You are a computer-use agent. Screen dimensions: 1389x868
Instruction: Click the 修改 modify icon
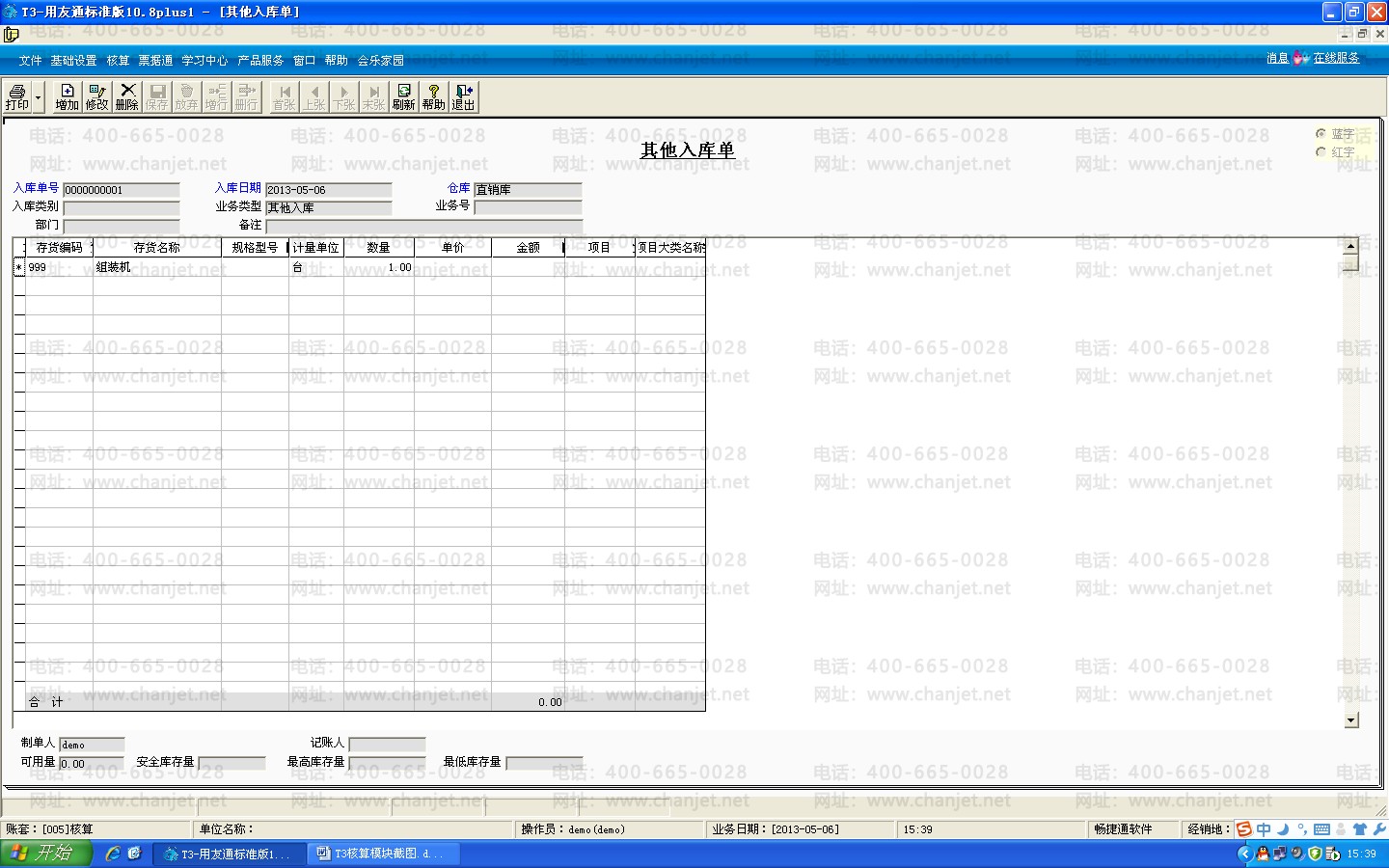pyautogui.click(x=96, y=97)
